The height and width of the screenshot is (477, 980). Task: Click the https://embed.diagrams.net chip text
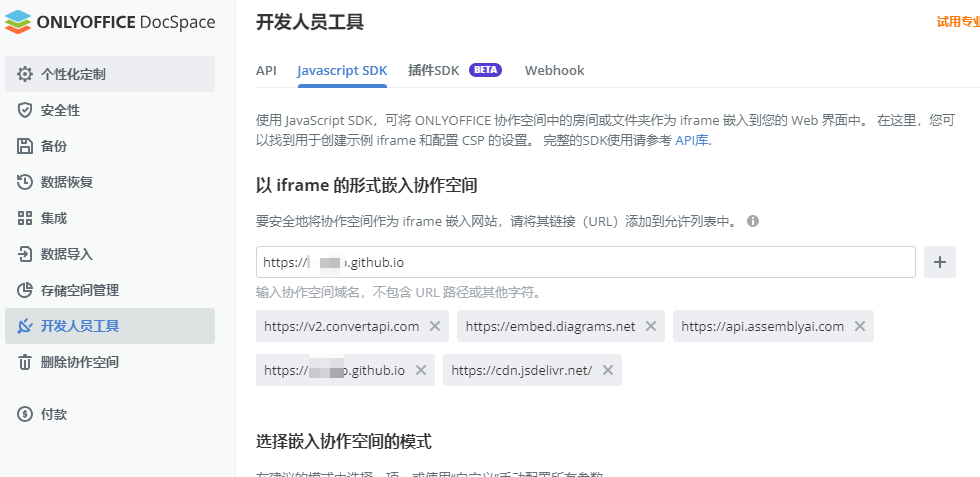coord(550,326)
